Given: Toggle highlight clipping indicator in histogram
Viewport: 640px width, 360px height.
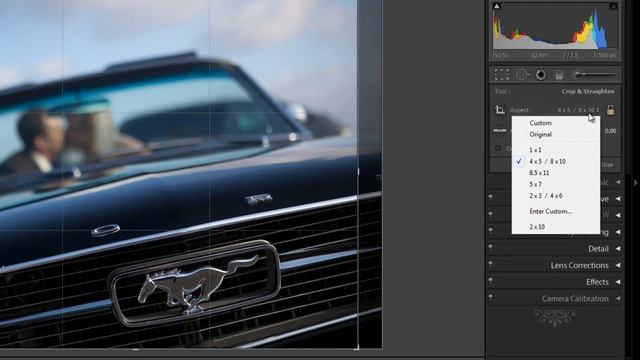Looking at the screenshot, I should click(613, 6).
